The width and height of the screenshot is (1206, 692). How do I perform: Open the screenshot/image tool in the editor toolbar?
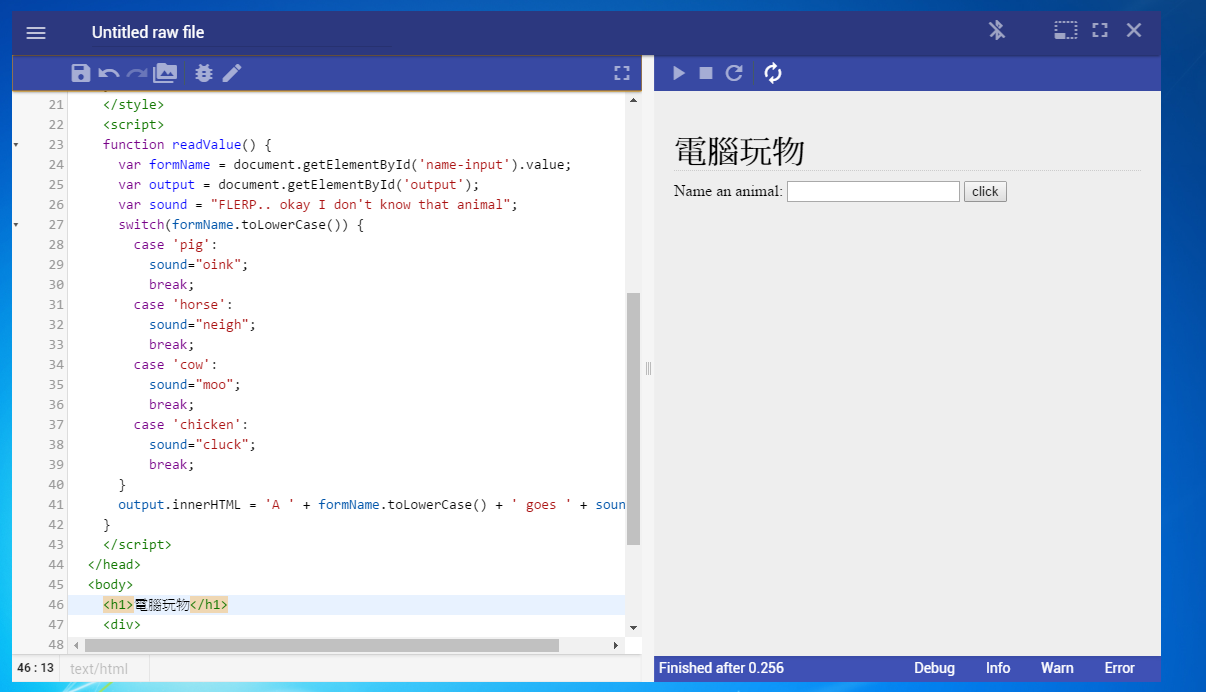[x=164, y=72]
